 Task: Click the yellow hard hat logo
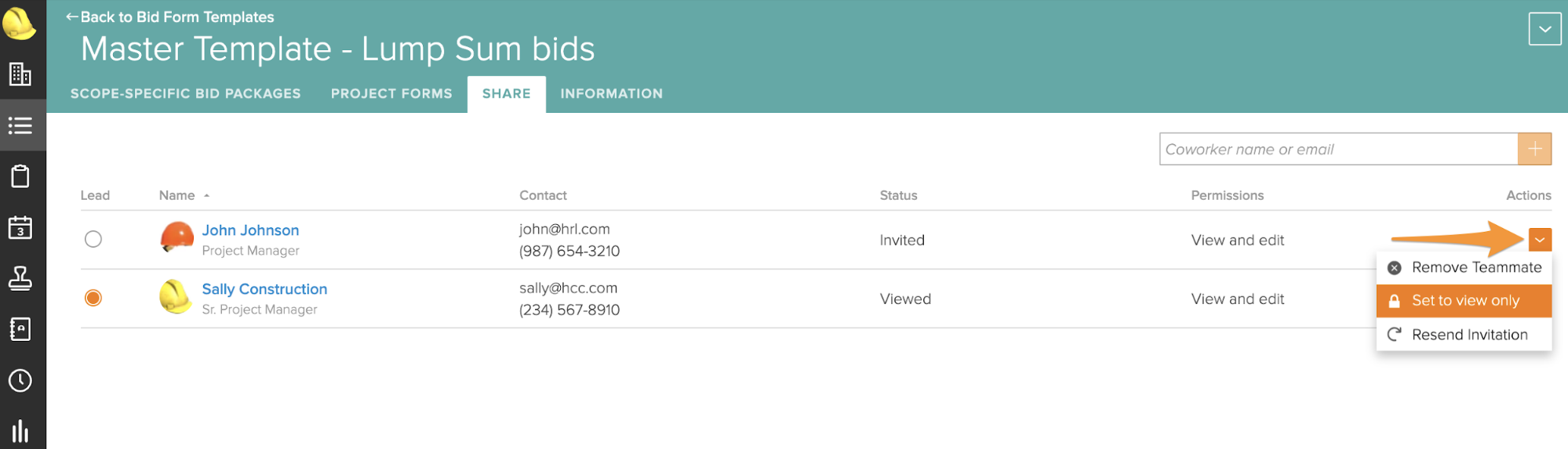[19, 23]
